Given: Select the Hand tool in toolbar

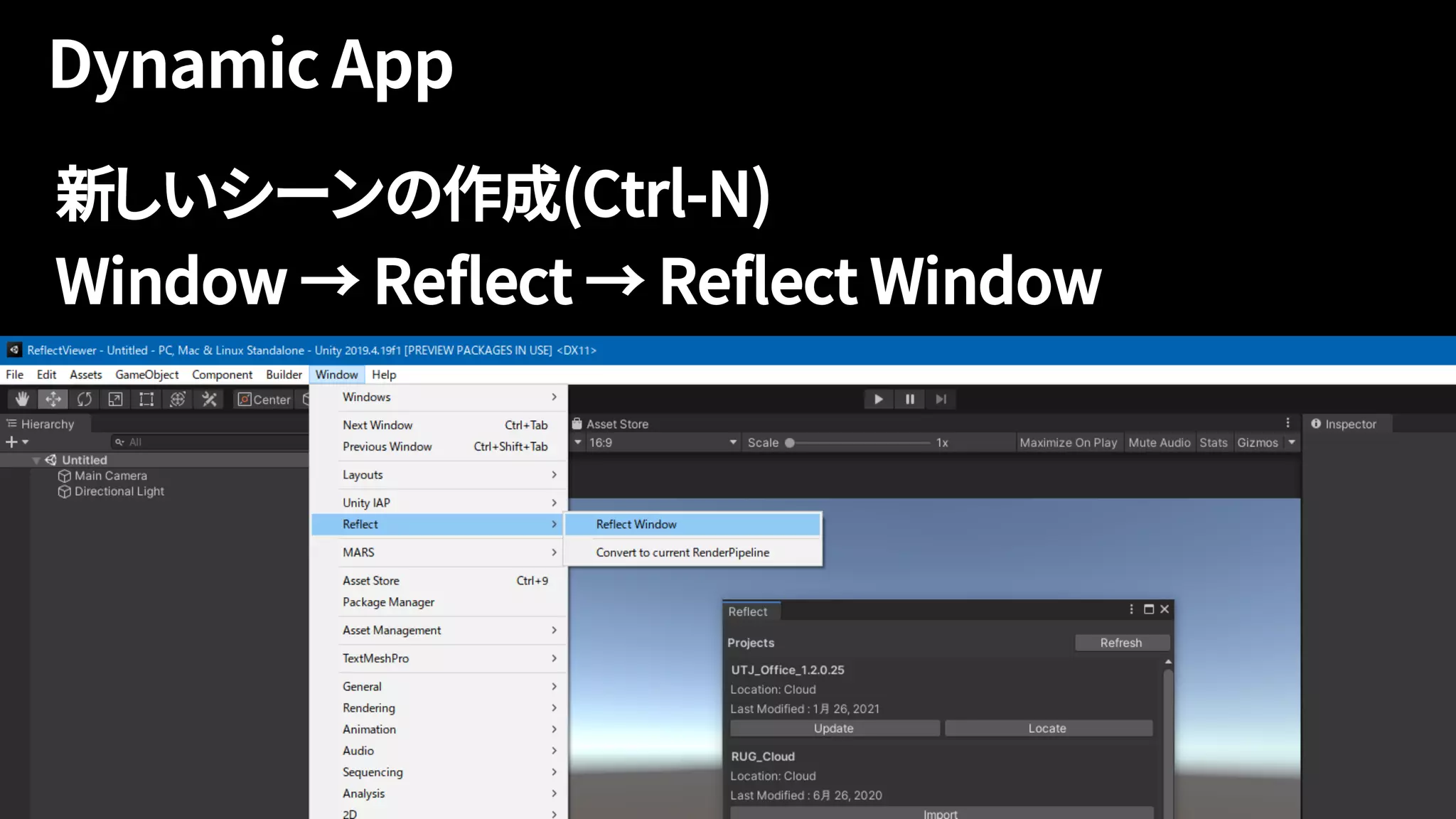Looking at the screenshot, I should [x=22, y=400].
